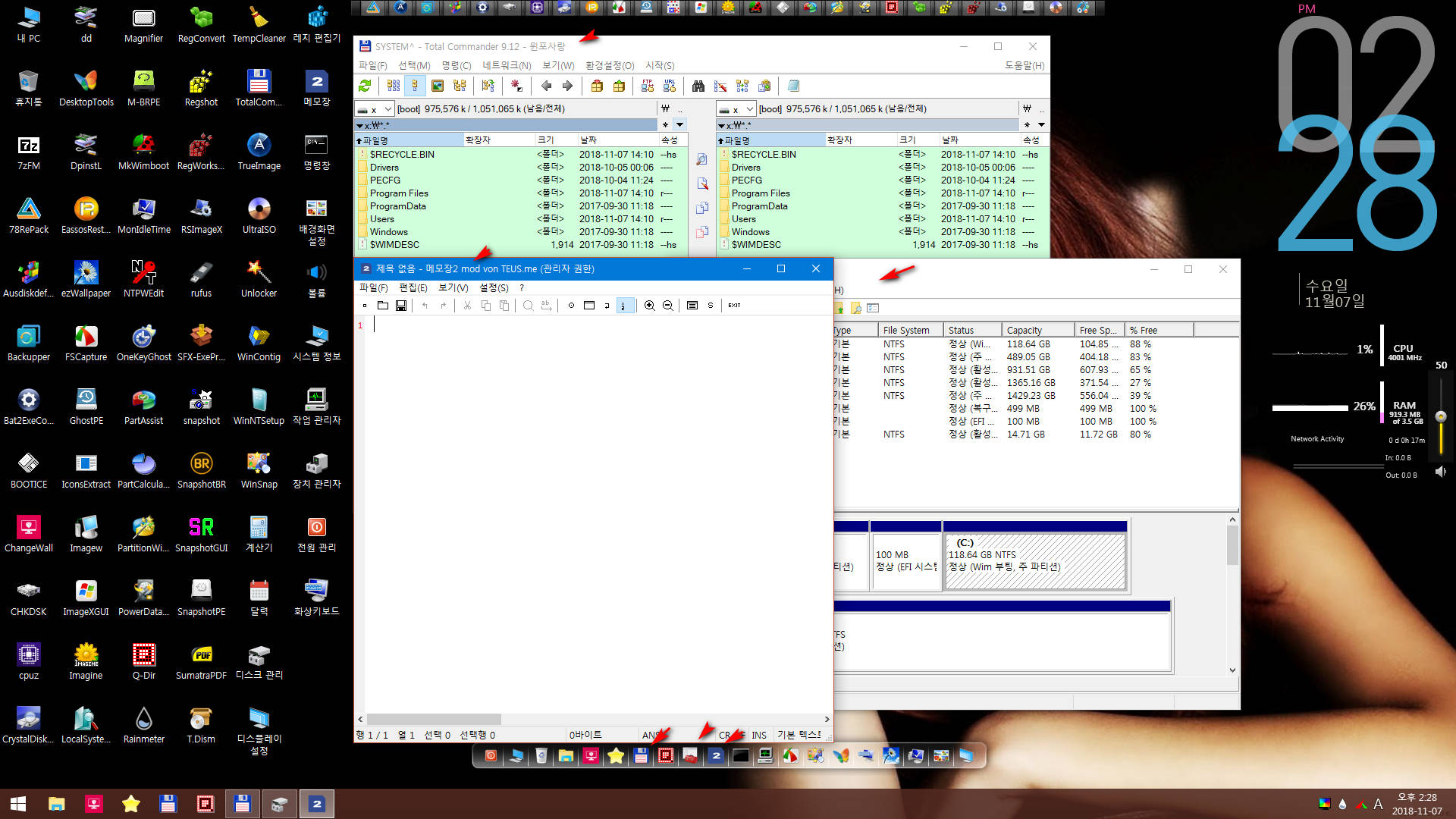Click the New document icon in Notepad2 toolbar
The image size is (1456, 819).
coord(365,306)
